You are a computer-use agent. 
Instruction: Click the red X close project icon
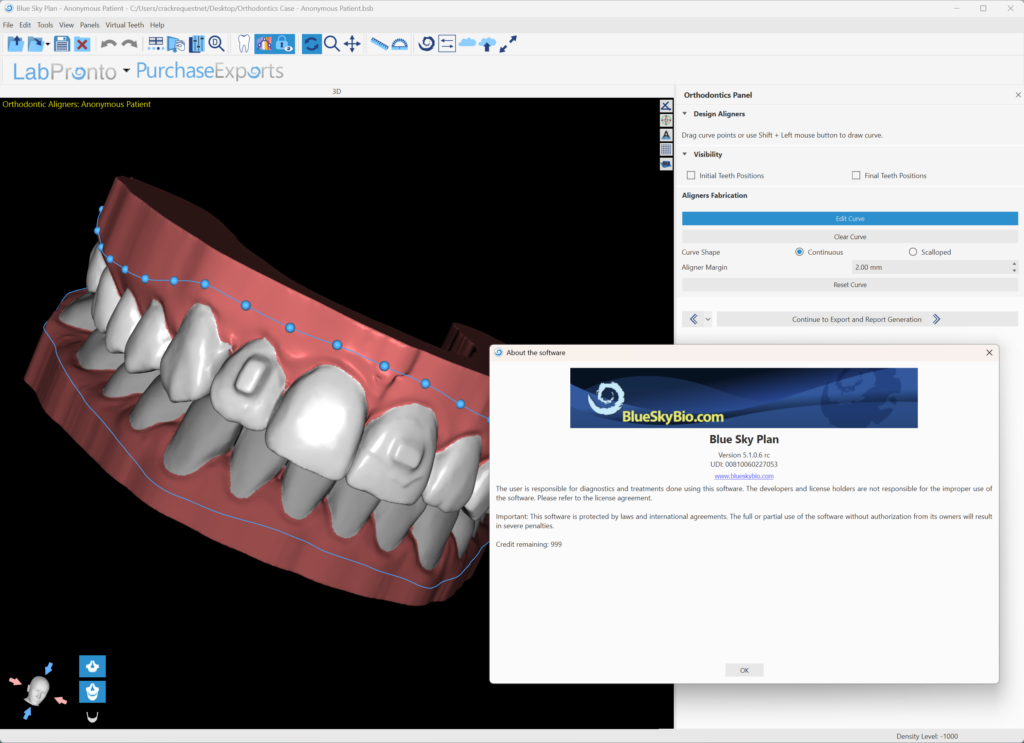(82, 44)
